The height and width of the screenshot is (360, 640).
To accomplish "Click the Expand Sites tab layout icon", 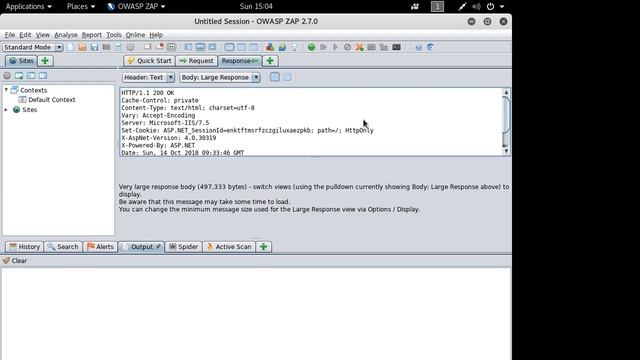I will coord(188,47).
